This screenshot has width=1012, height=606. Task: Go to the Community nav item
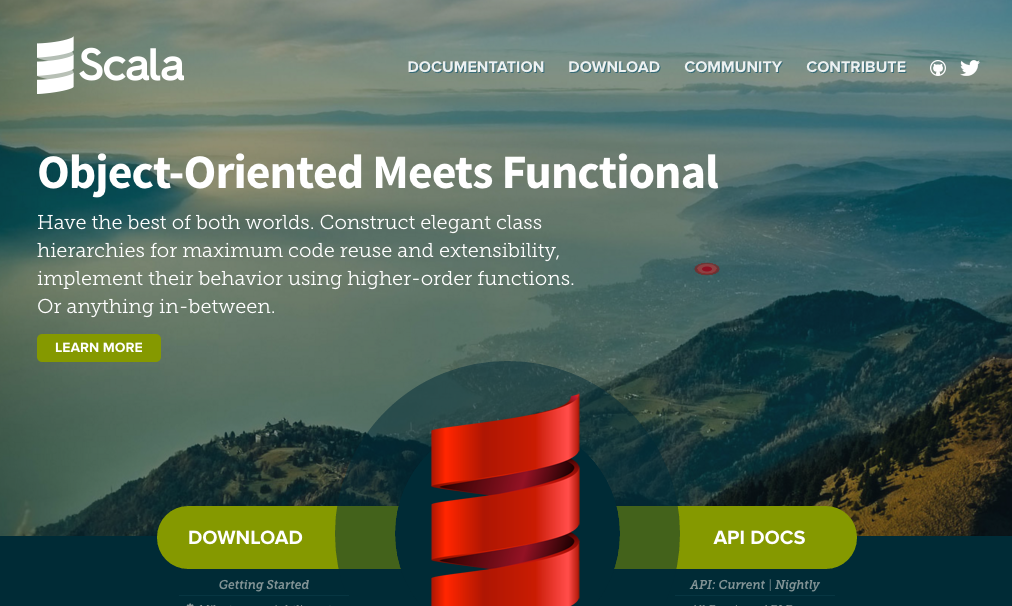733,67
